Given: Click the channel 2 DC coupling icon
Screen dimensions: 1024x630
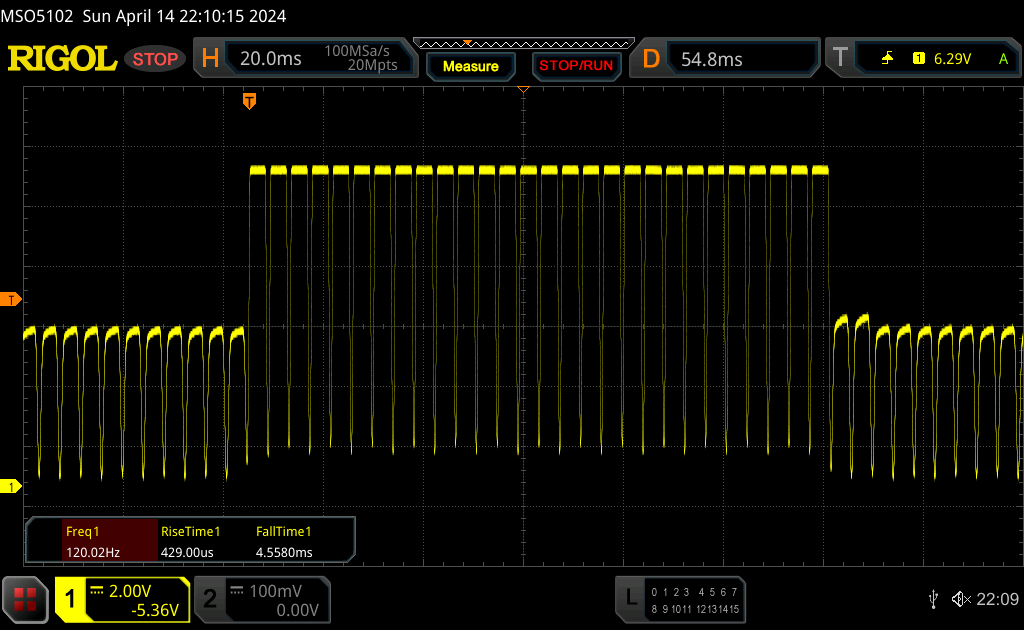Looking at the screenshot, I should click(237, 590).
